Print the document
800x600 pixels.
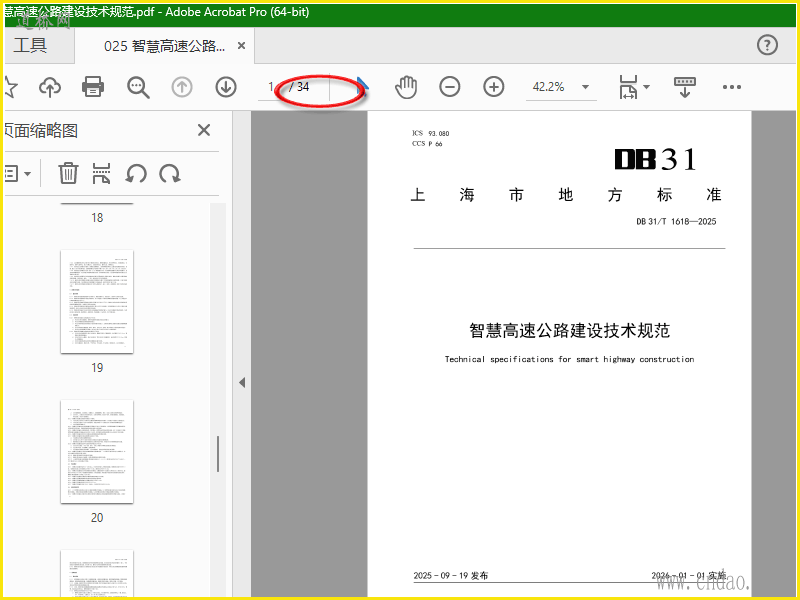(93, 87)
